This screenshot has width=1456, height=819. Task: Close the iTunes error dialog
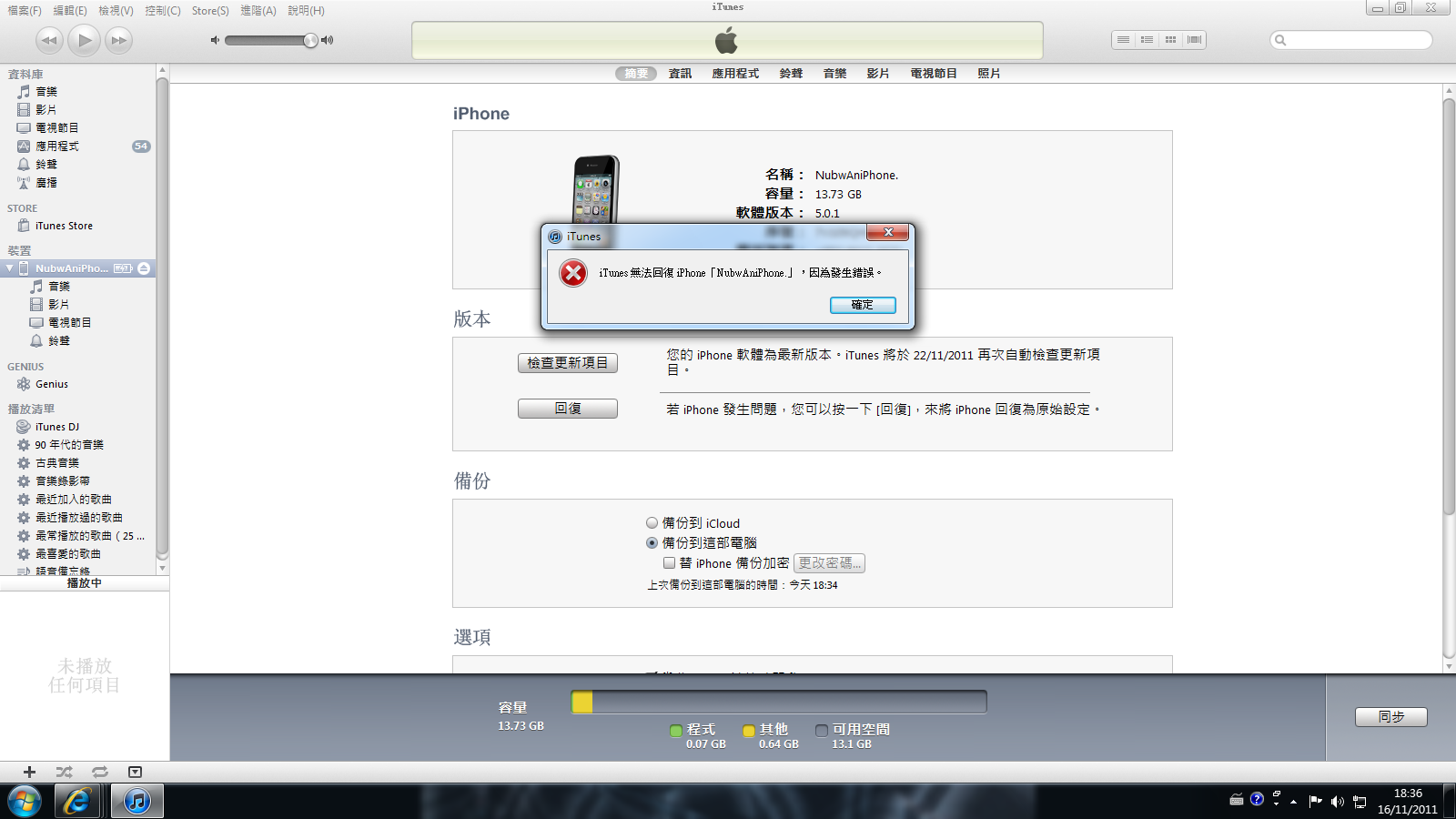coord(887,233)
